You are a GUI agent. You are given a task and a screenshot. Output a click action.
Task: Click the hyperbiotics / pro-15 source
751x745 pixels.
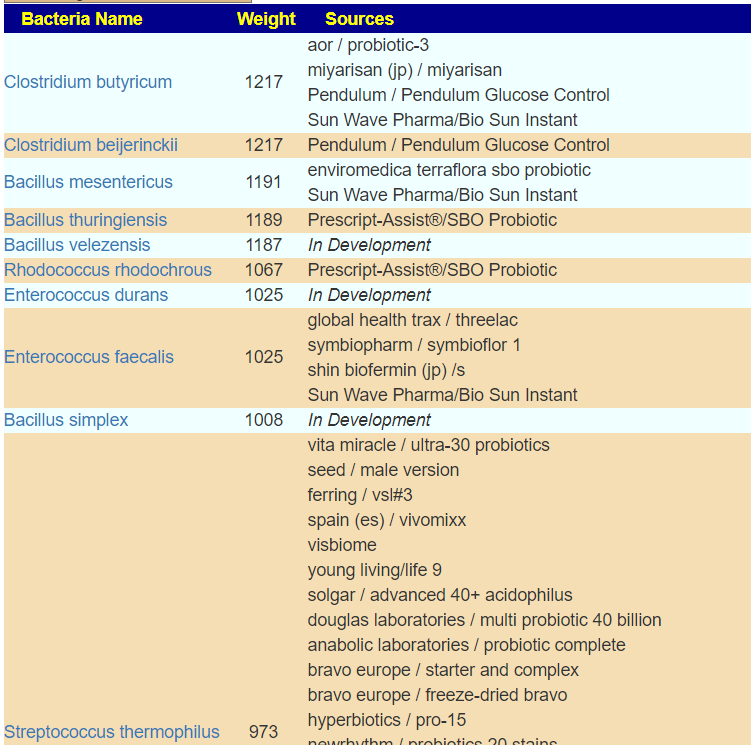(387, 720)
